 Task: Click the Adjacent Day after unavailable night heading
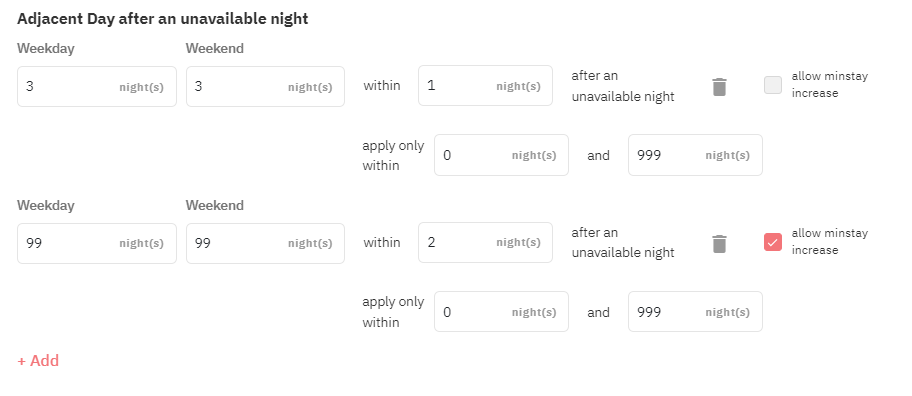coord(163,19)
